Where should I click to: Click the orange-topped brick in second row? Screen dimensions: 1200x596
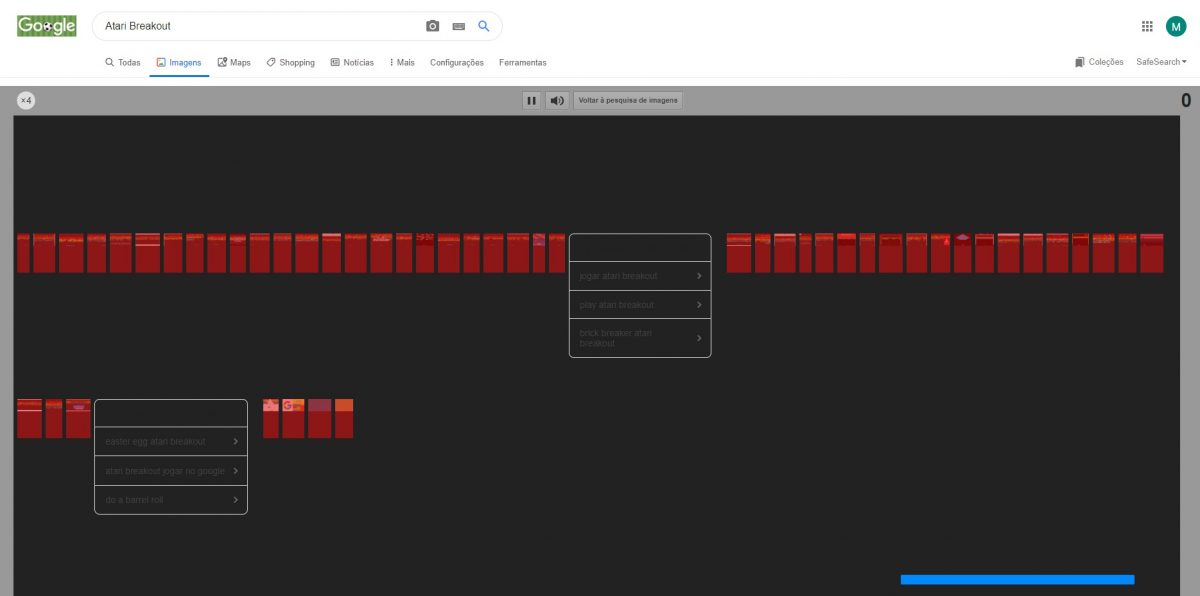[x=344, y=418]
